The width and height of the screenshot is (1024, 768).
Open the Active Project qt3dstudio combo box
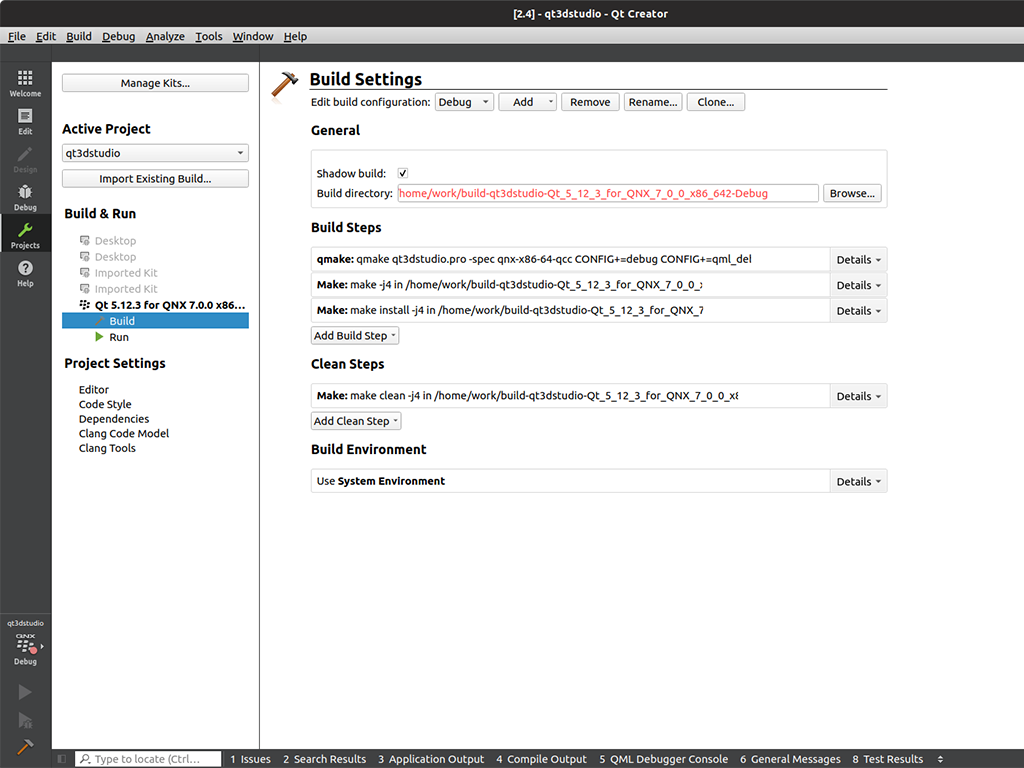(x=155, y=154)
